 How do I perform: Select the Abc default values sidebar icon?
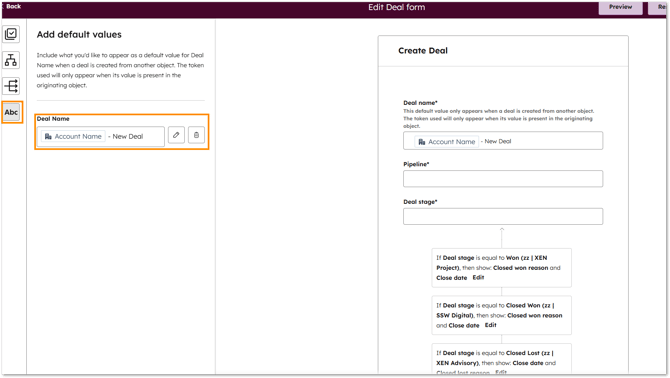pos(12,112)
